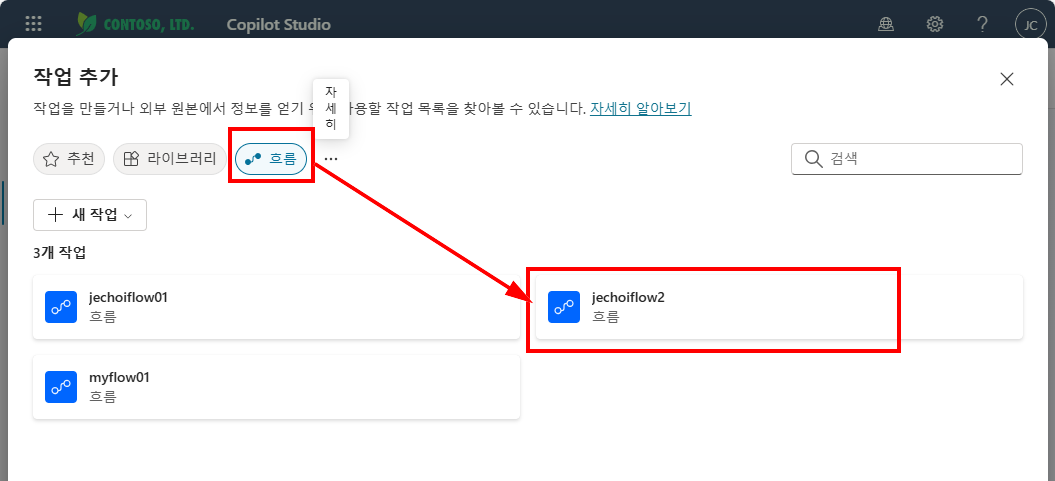Image resolution: width=1055 pixels, height=481 pixels.
Task: Open the settings gear icon
Action: click(935, 25)
